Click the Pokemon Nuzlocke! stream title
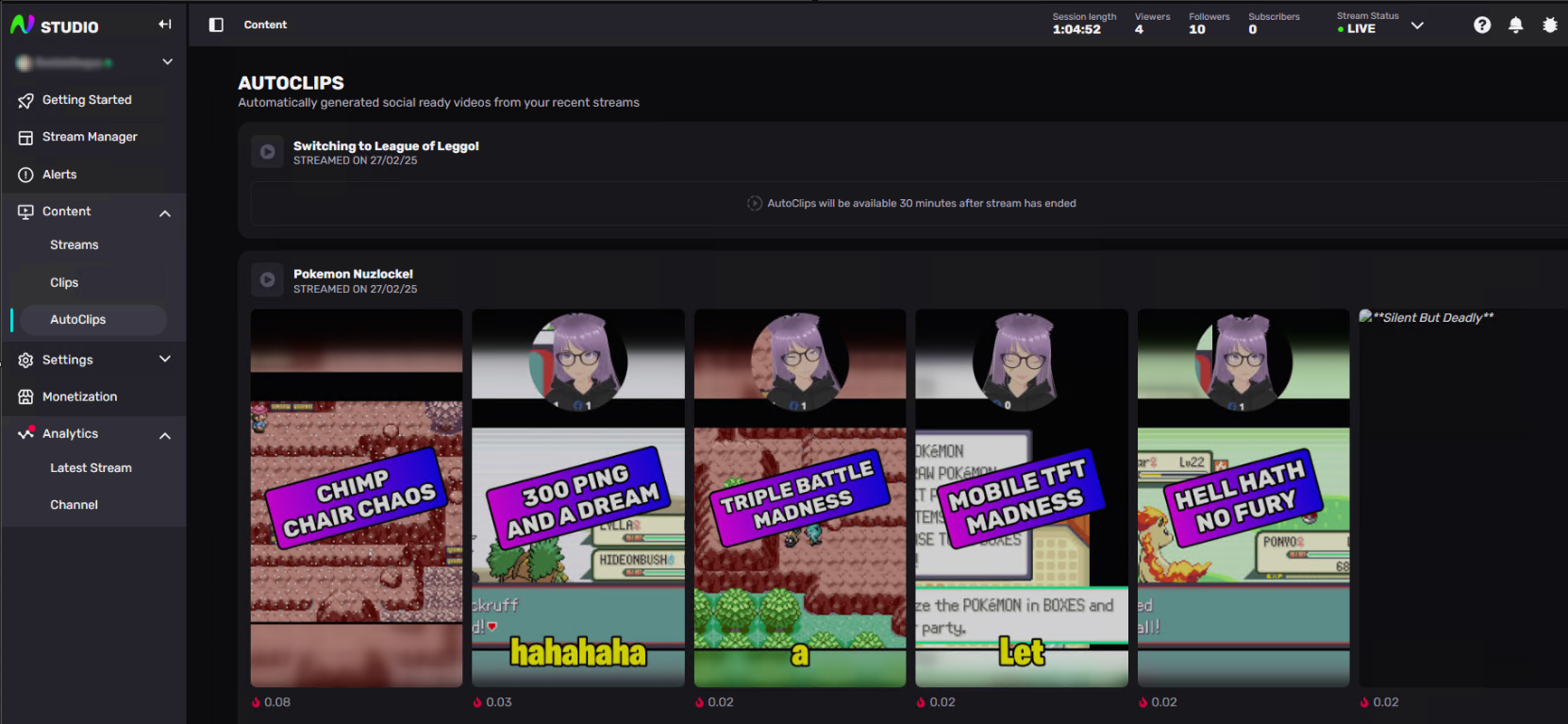 click(353, 275)
